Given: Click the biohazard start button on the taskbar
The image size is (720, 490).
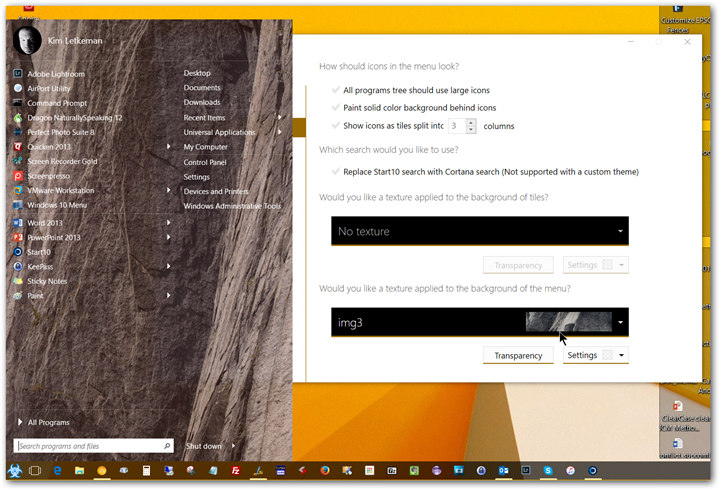Looking at the screenshot, I should tap(14, 471).
